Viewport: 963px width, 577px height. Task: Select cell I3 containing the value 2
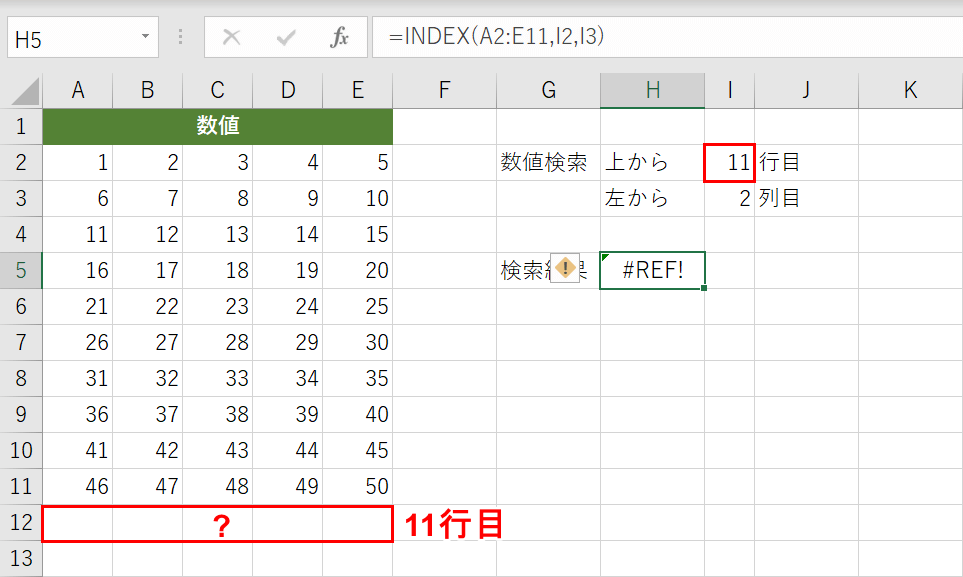[x=729, y=198]
